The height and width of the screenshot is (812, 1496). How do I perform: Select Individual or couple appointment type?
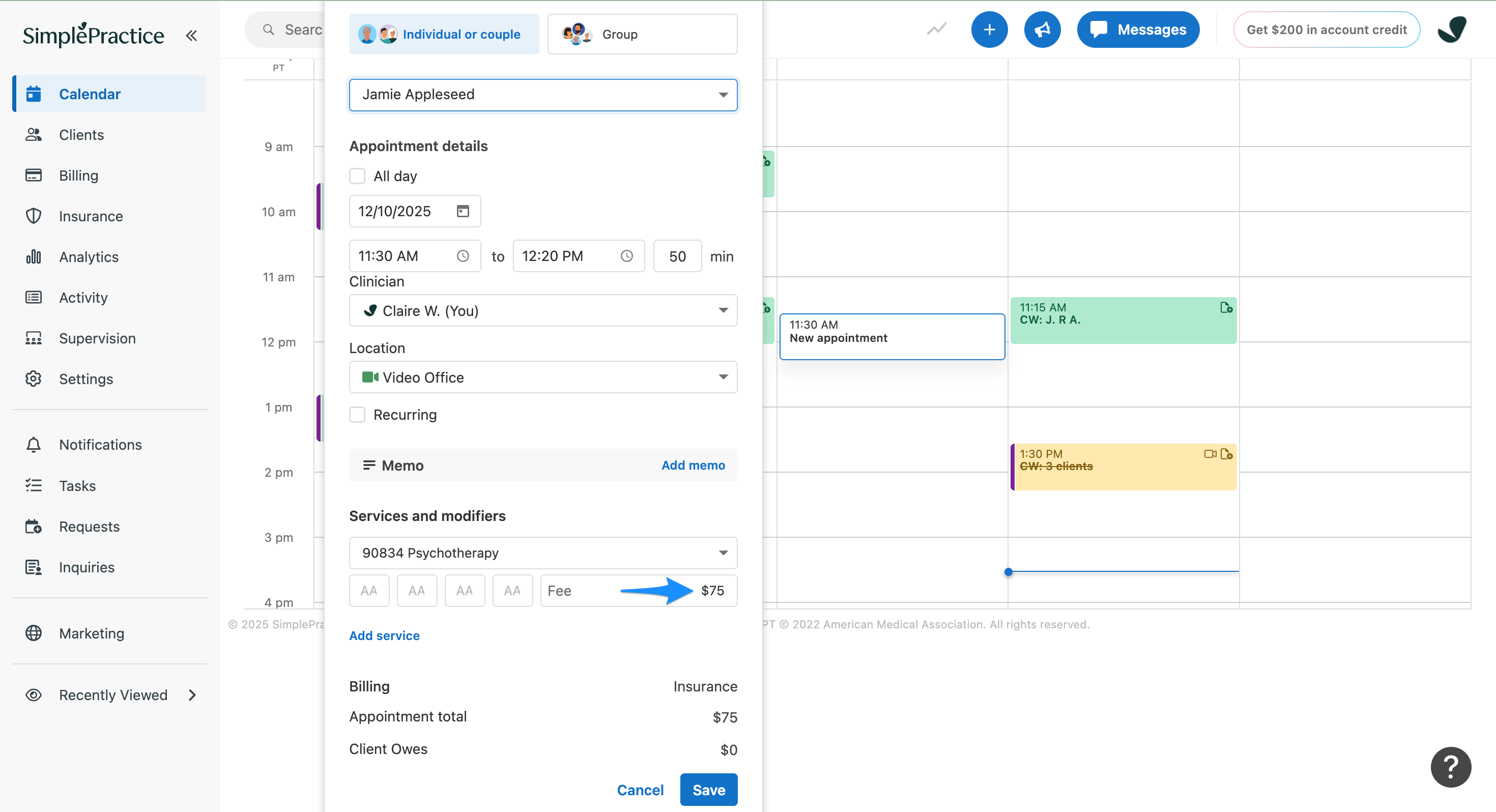click(x=444, y=34)
